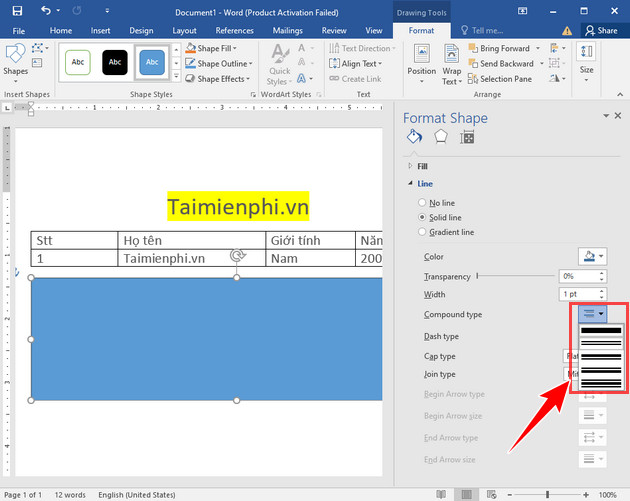
Task: Open the Ribbon Display Options button
Action: [522, 11]
